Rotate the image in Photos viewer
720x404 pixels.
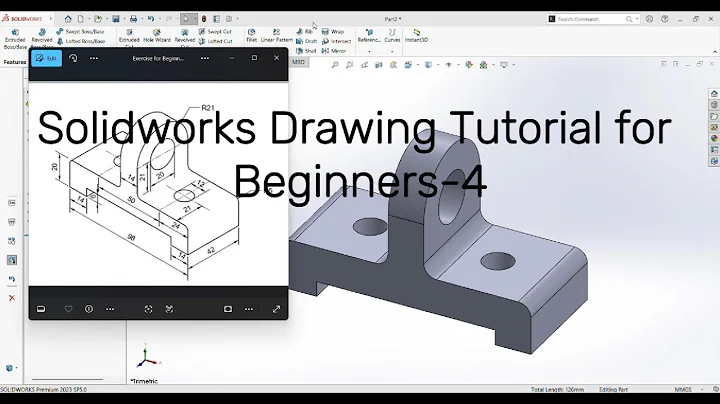(x=73, y=58)
